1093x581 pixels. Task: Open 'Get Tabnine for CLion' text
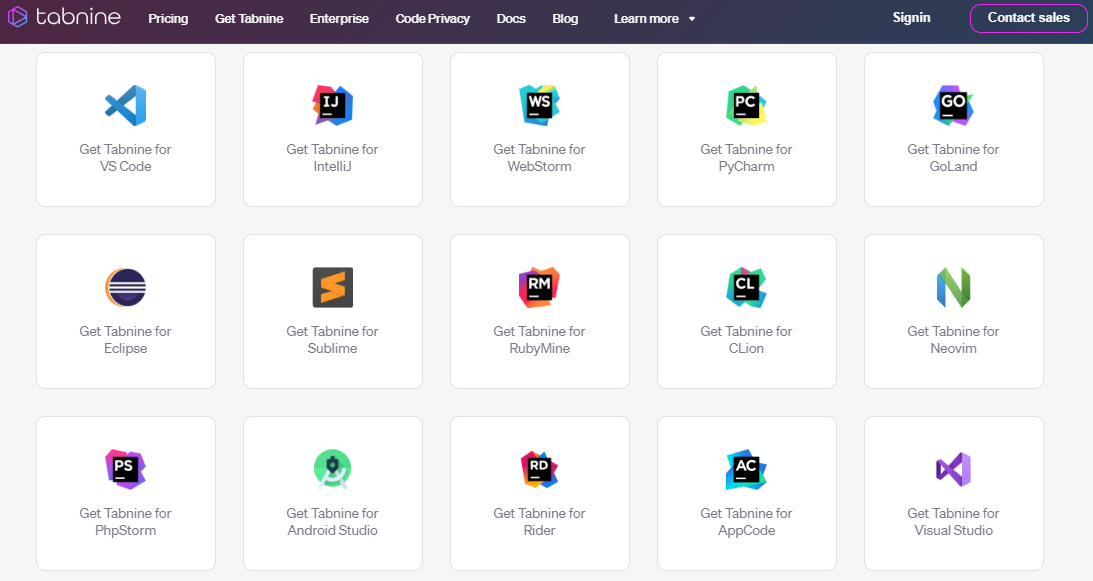tap(747, 340)
